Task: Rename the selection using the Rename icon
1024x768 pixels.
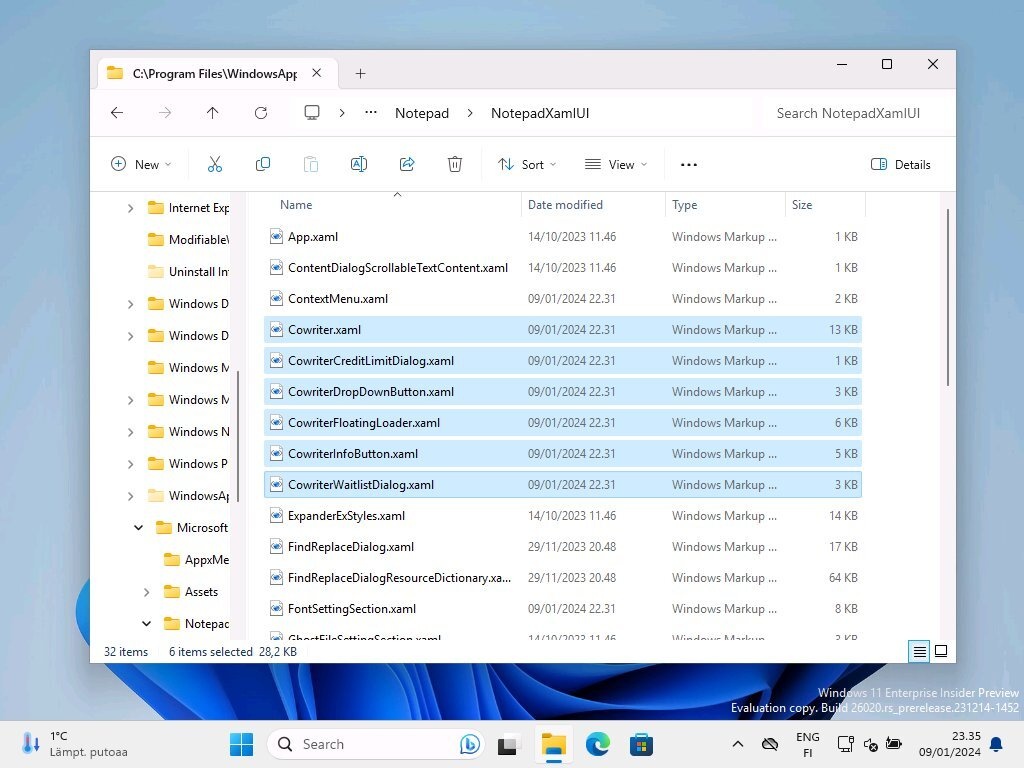Action: (358, 164)
